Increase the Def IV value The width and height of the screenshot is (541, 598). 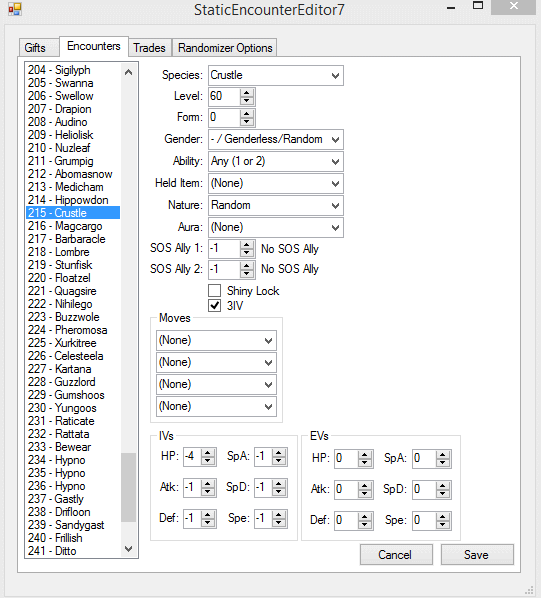coord(208,515)
